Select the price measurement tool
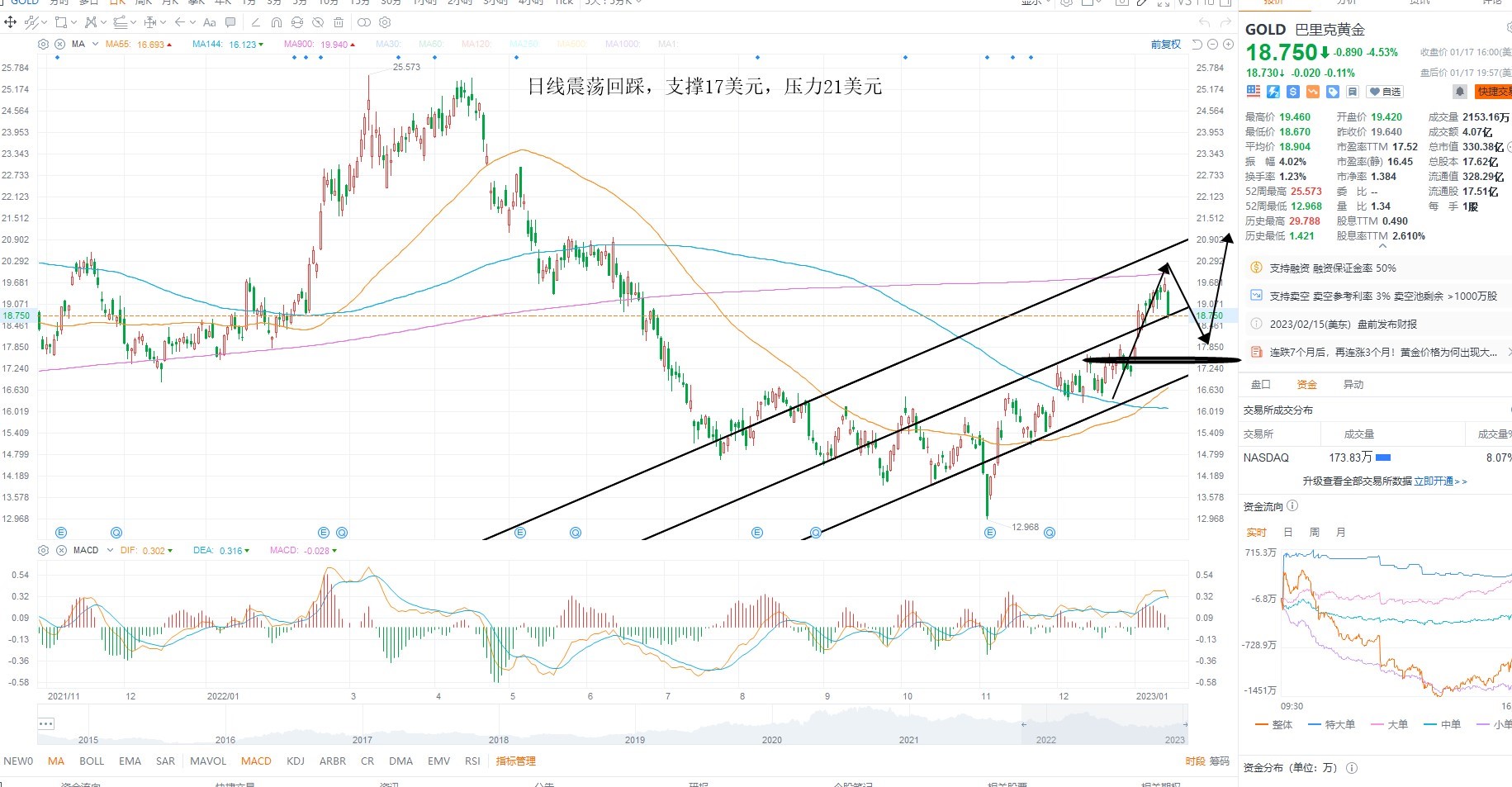Image resolution: width=1512 pixels, height=787 pixels. tap(149, 22)
